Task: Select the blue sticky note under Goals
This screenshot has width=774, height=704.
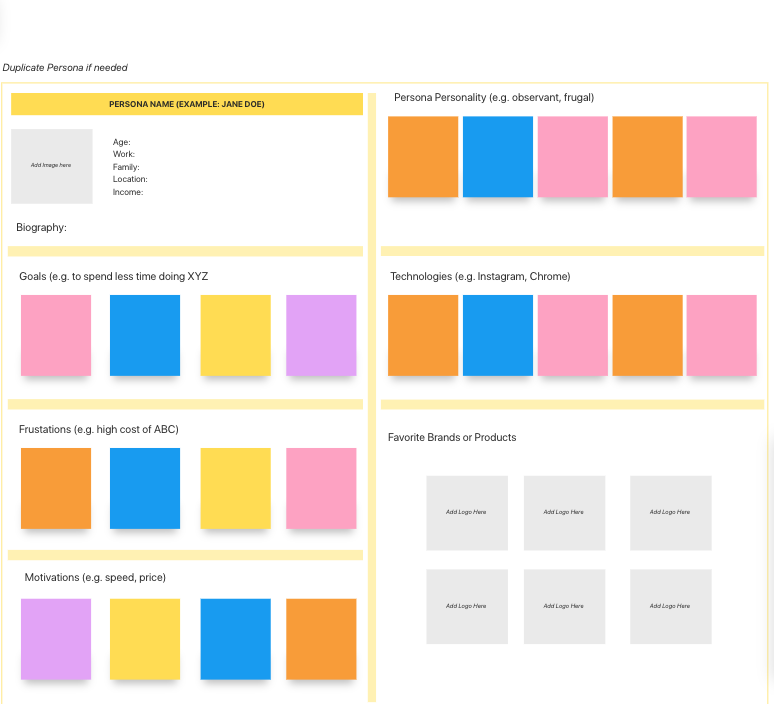Action: [145, 335]
